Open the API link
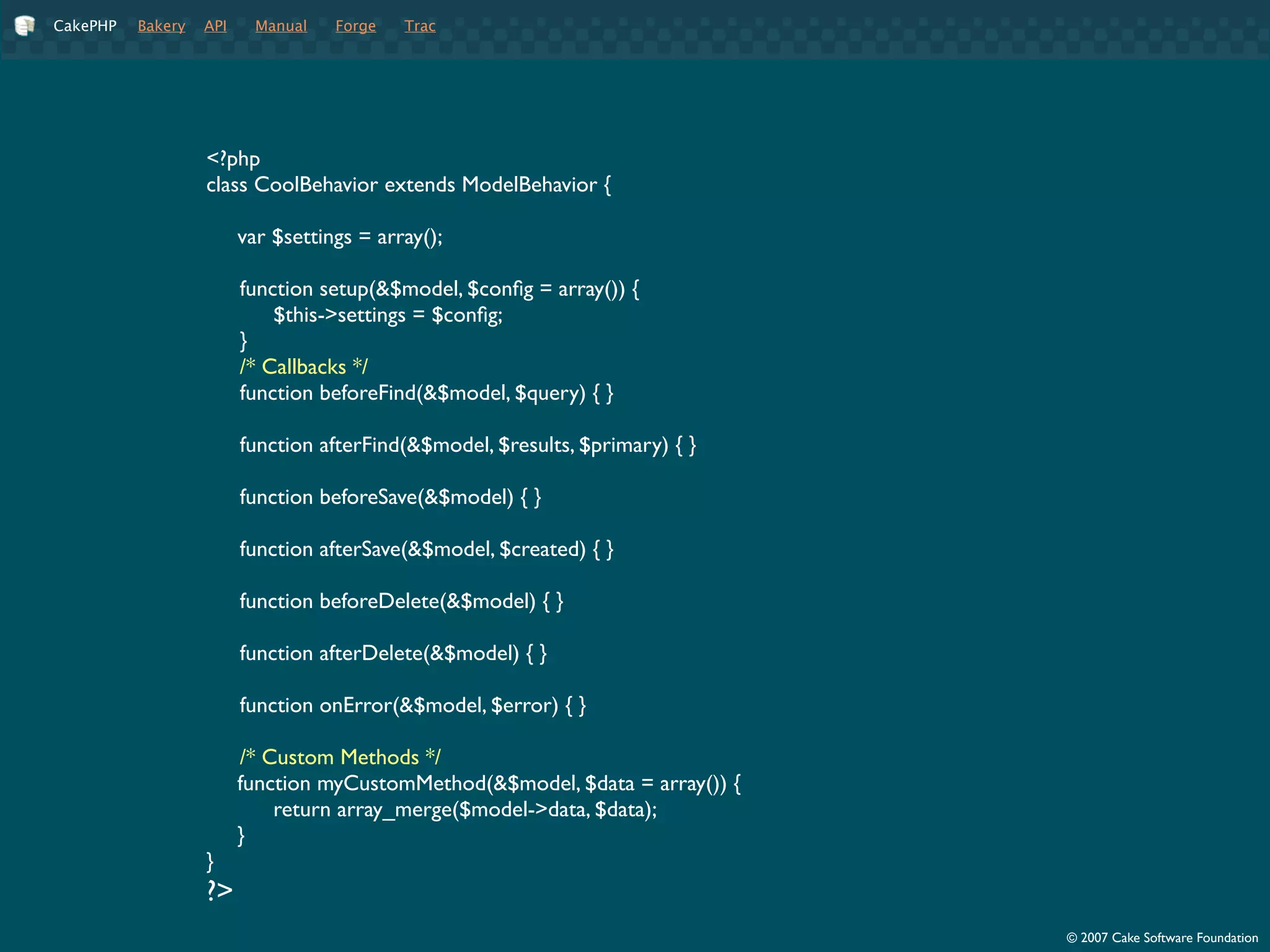The image size is (1270, 952). 215,26
